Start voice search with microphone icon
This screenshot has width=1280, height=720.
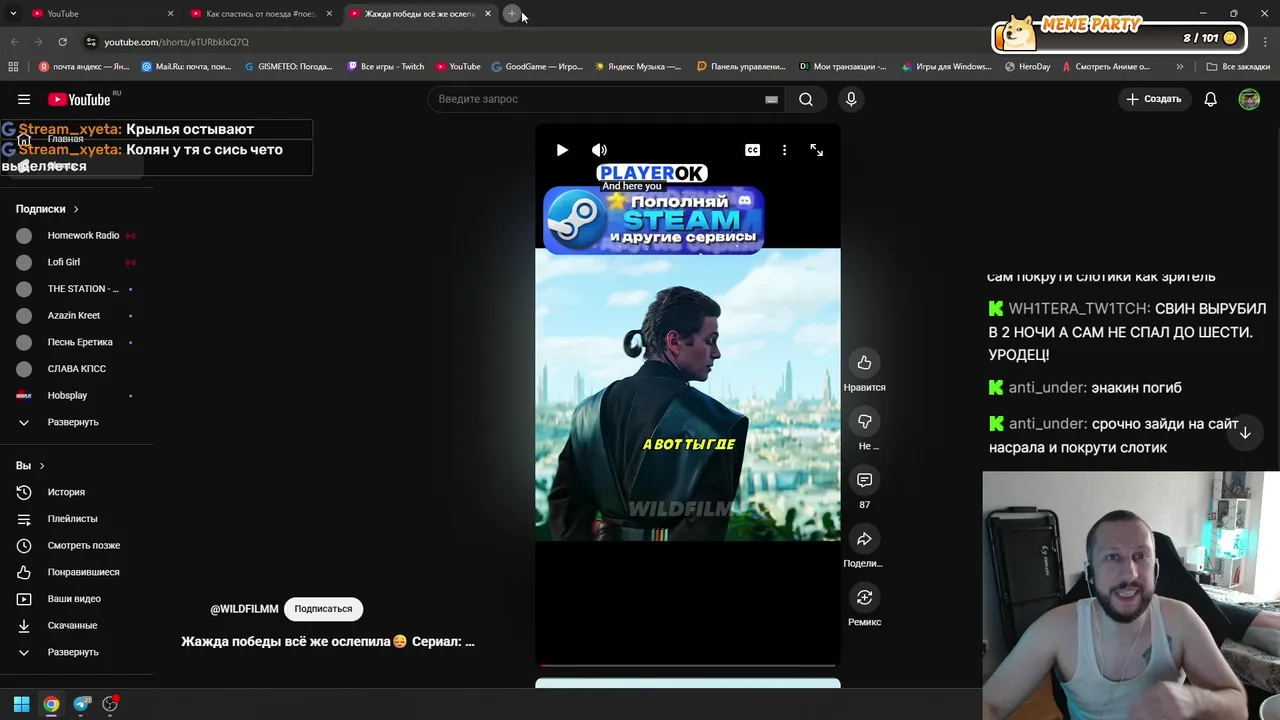pos(851,99)
